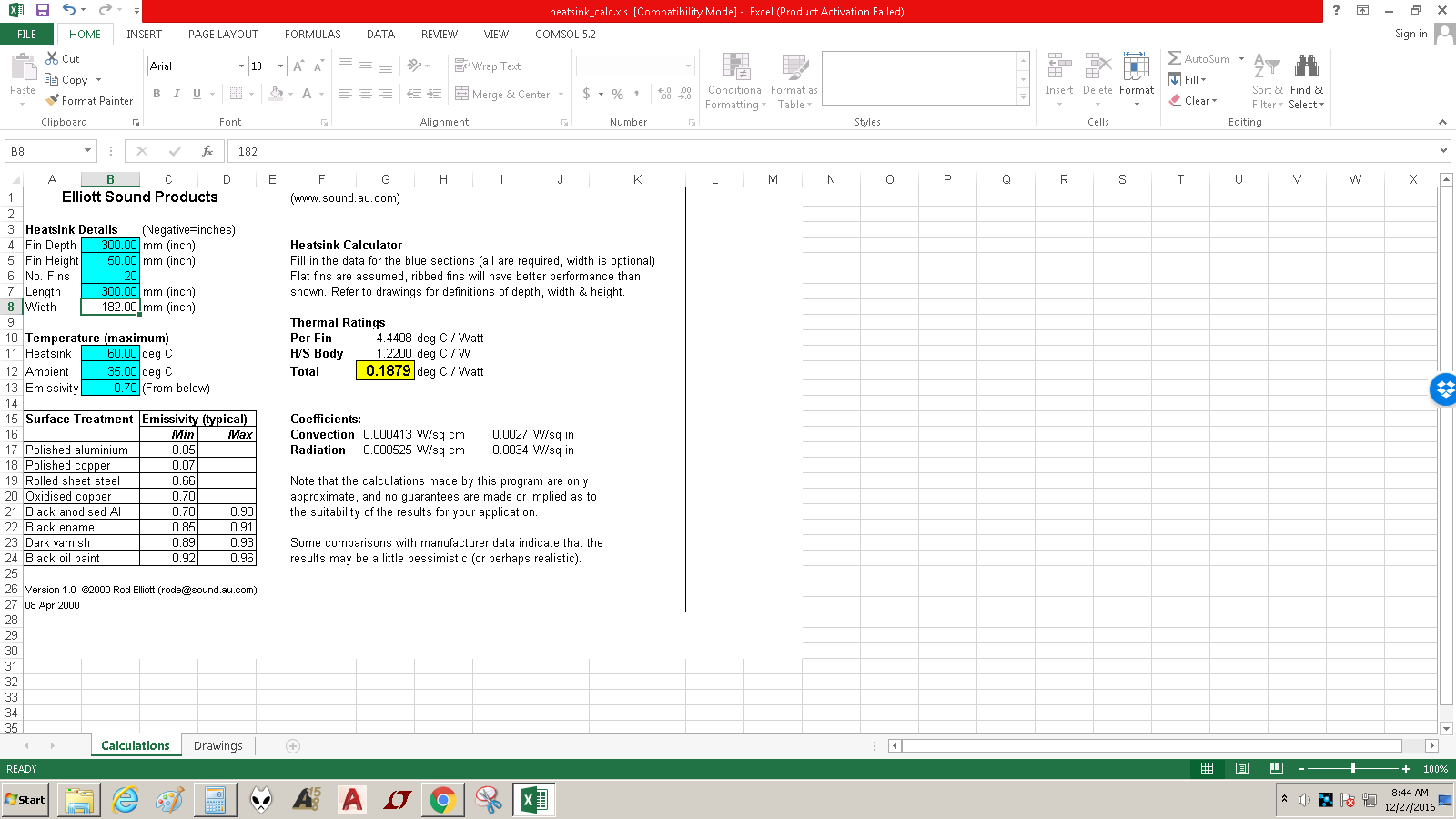
Task: Click the Undo arrow icon
Action: [x=69, y=10]
